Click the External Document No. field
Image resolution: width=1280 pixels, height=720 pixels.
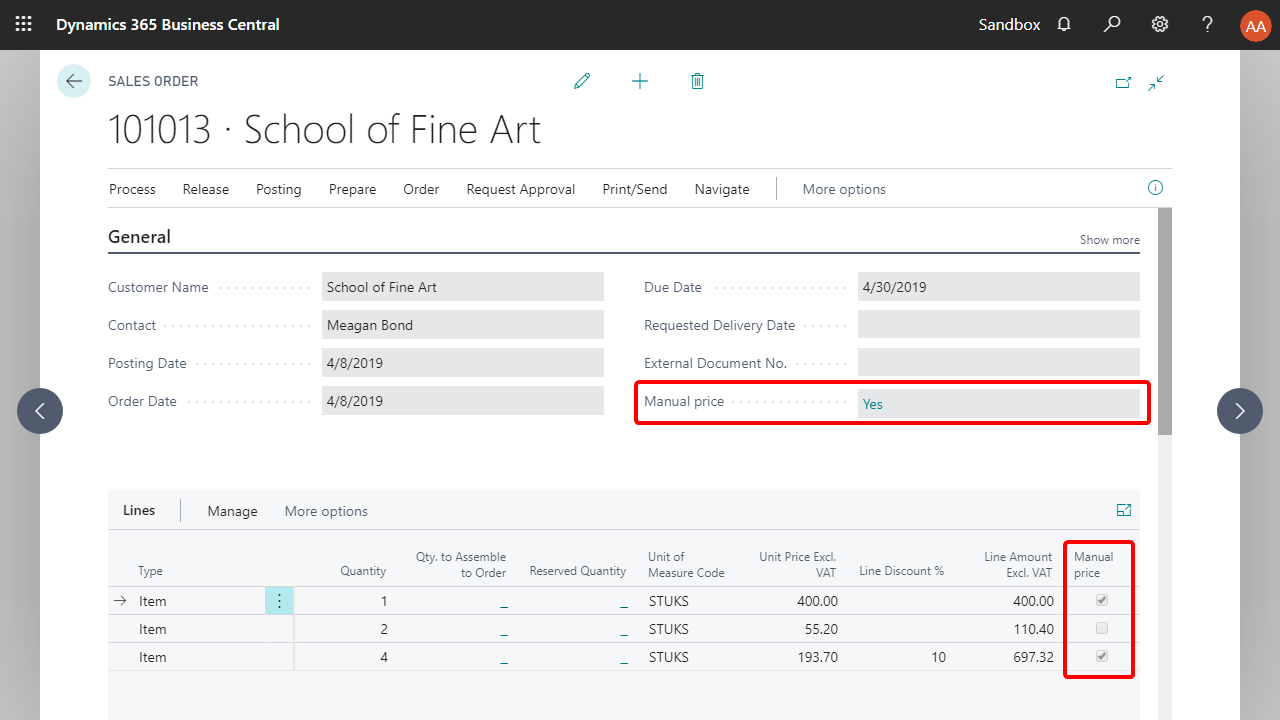(998, 362)
